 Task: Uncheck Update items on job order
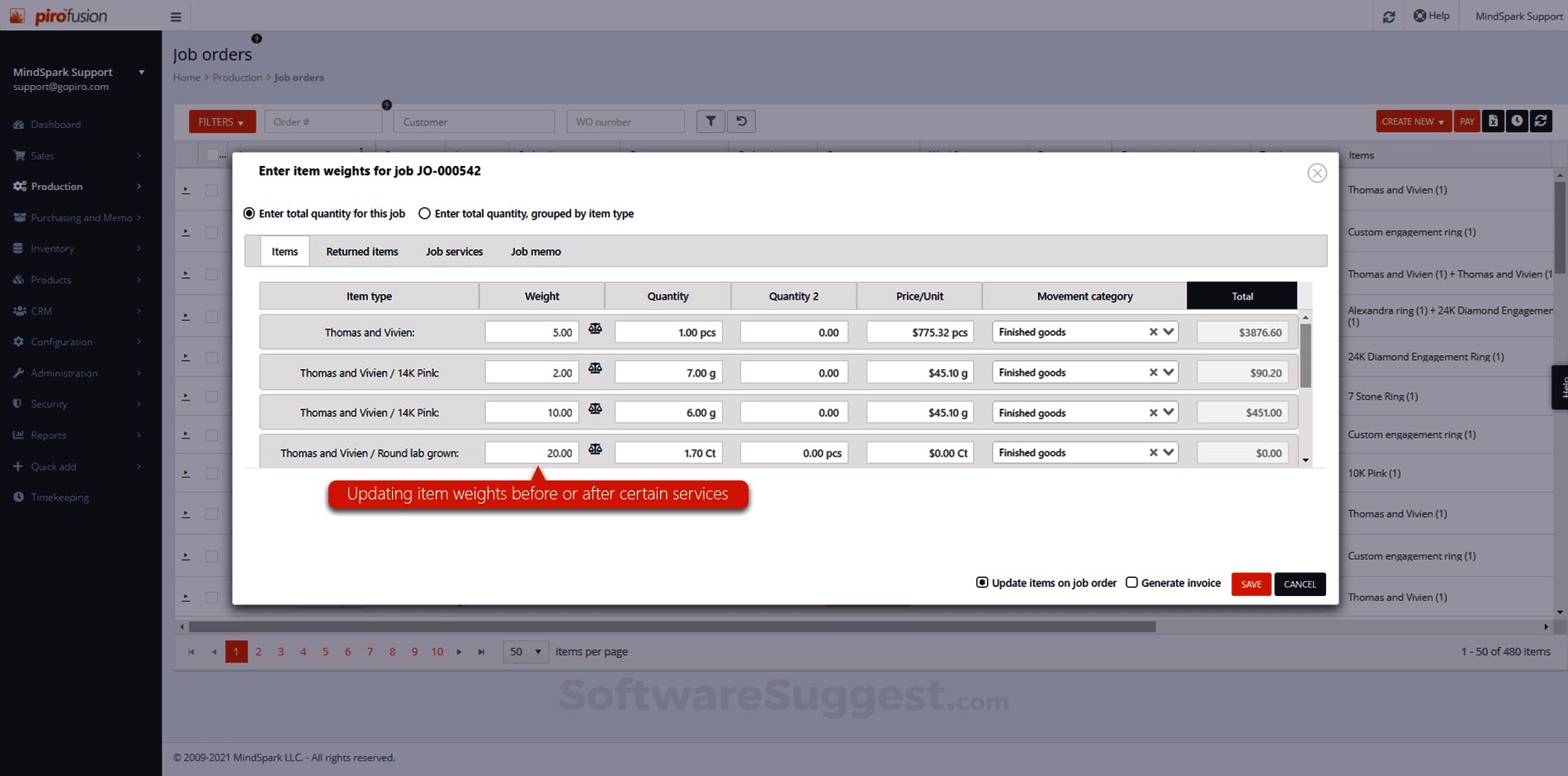click(x=981, y=582)
